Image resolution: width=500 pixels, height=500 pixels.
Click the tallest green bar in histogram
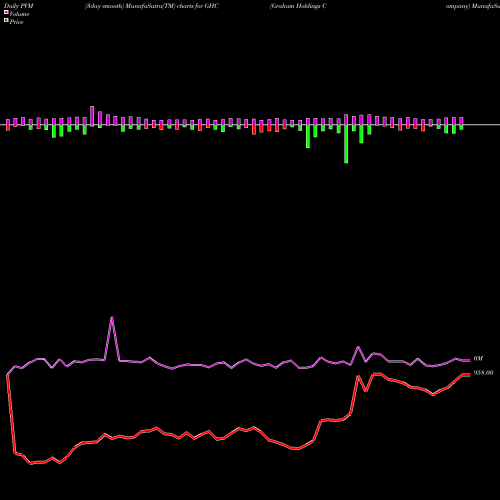point(346,144)
